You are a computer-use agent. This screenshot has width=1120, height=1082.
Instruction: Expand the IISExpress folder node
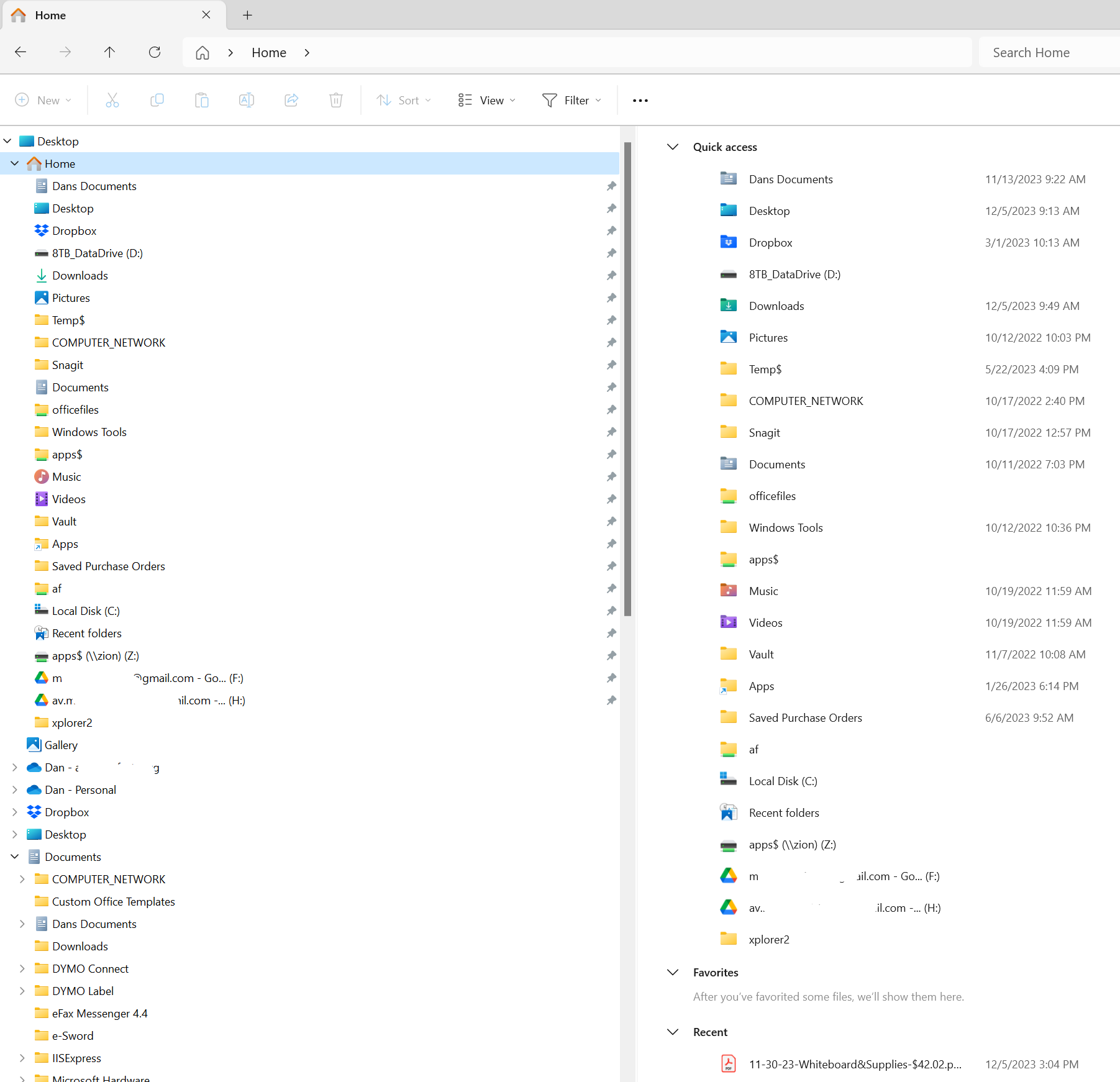(x=22, y=1058)
